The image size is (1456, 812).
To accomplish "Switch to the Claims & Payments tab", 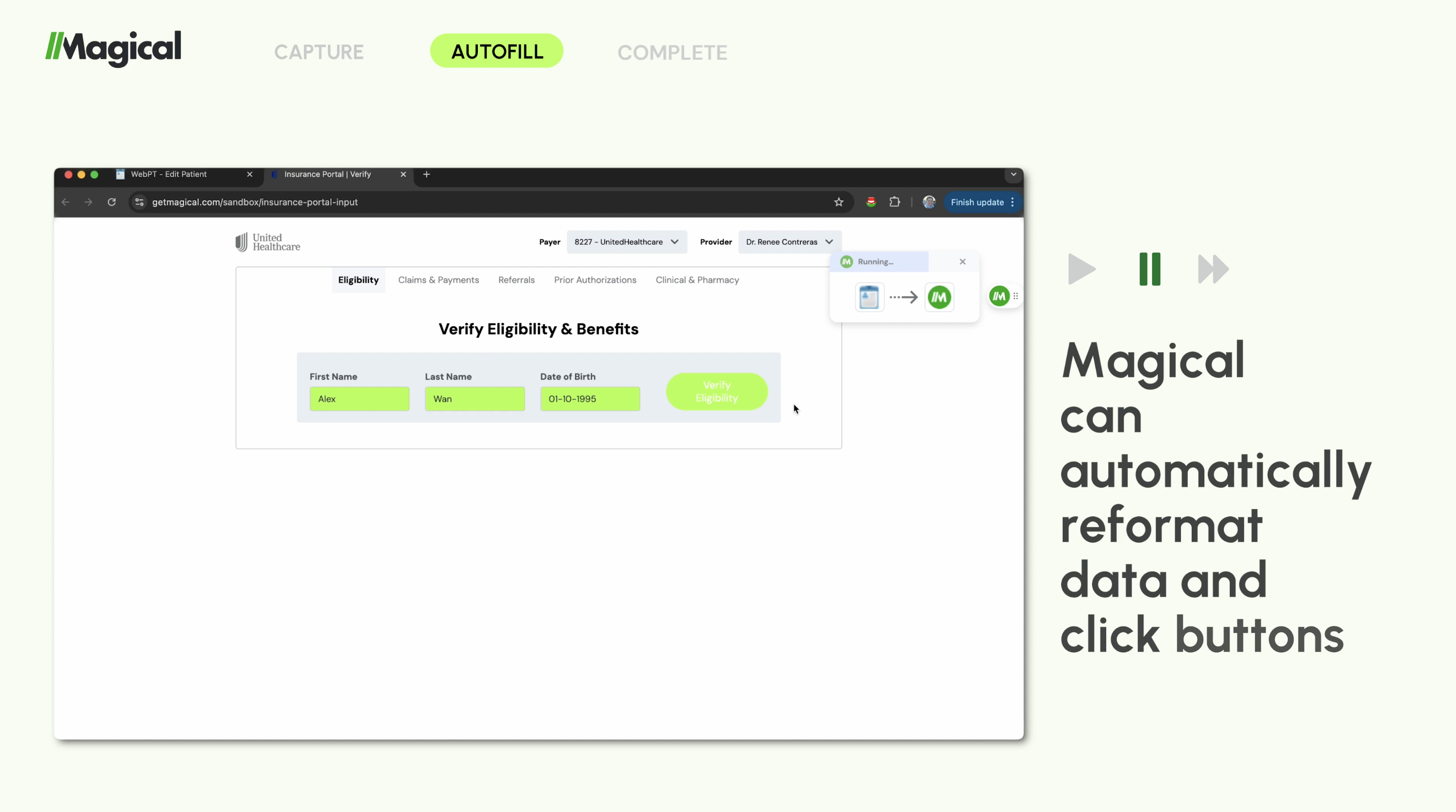I will [x=438, y=280].
